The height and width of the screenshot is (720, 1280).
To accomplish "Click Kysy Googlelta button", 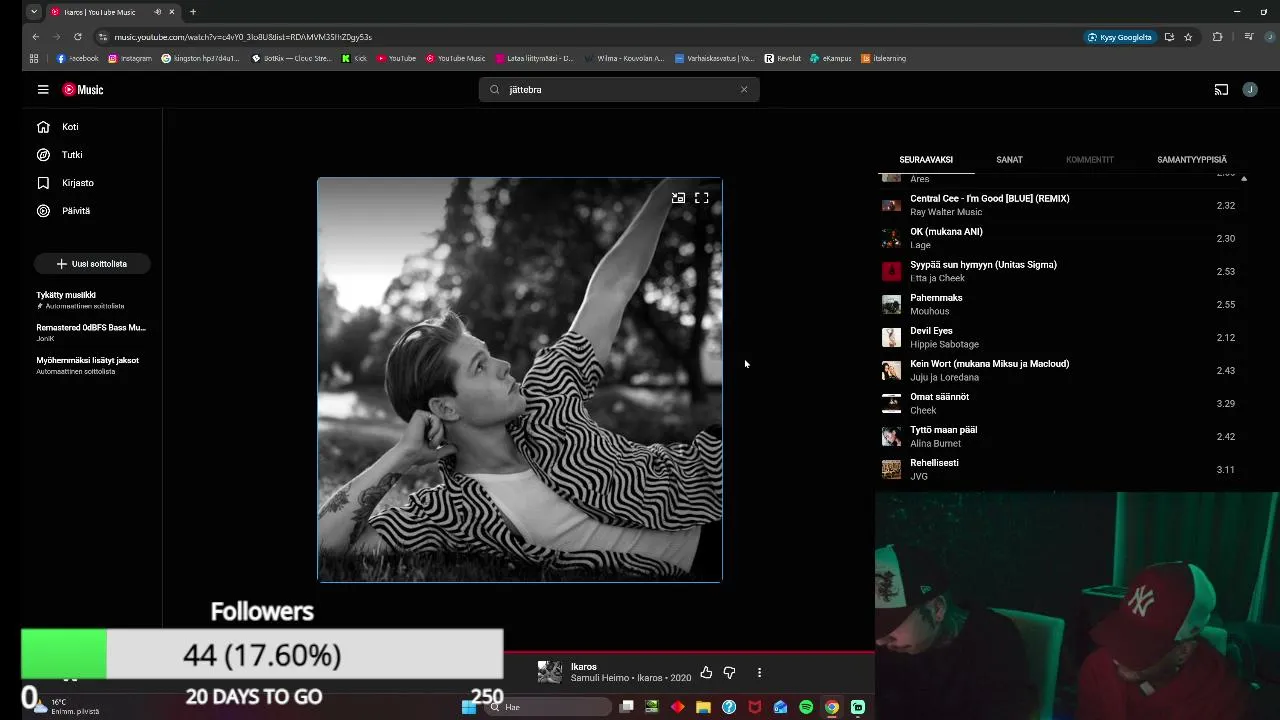I will click(x=1120, y=37).
